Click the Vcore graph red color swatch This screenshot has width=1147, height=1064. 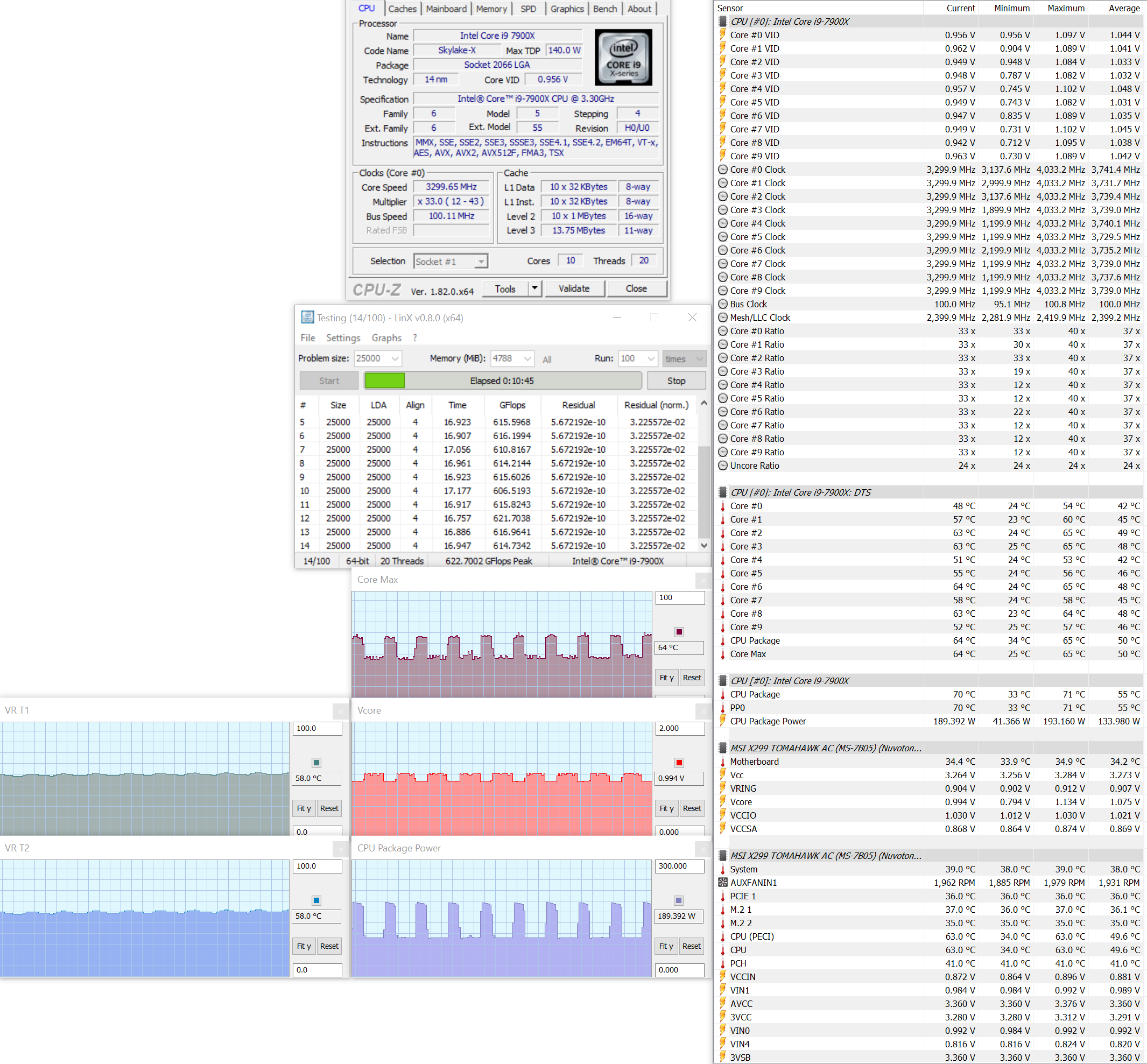[679, 763]
